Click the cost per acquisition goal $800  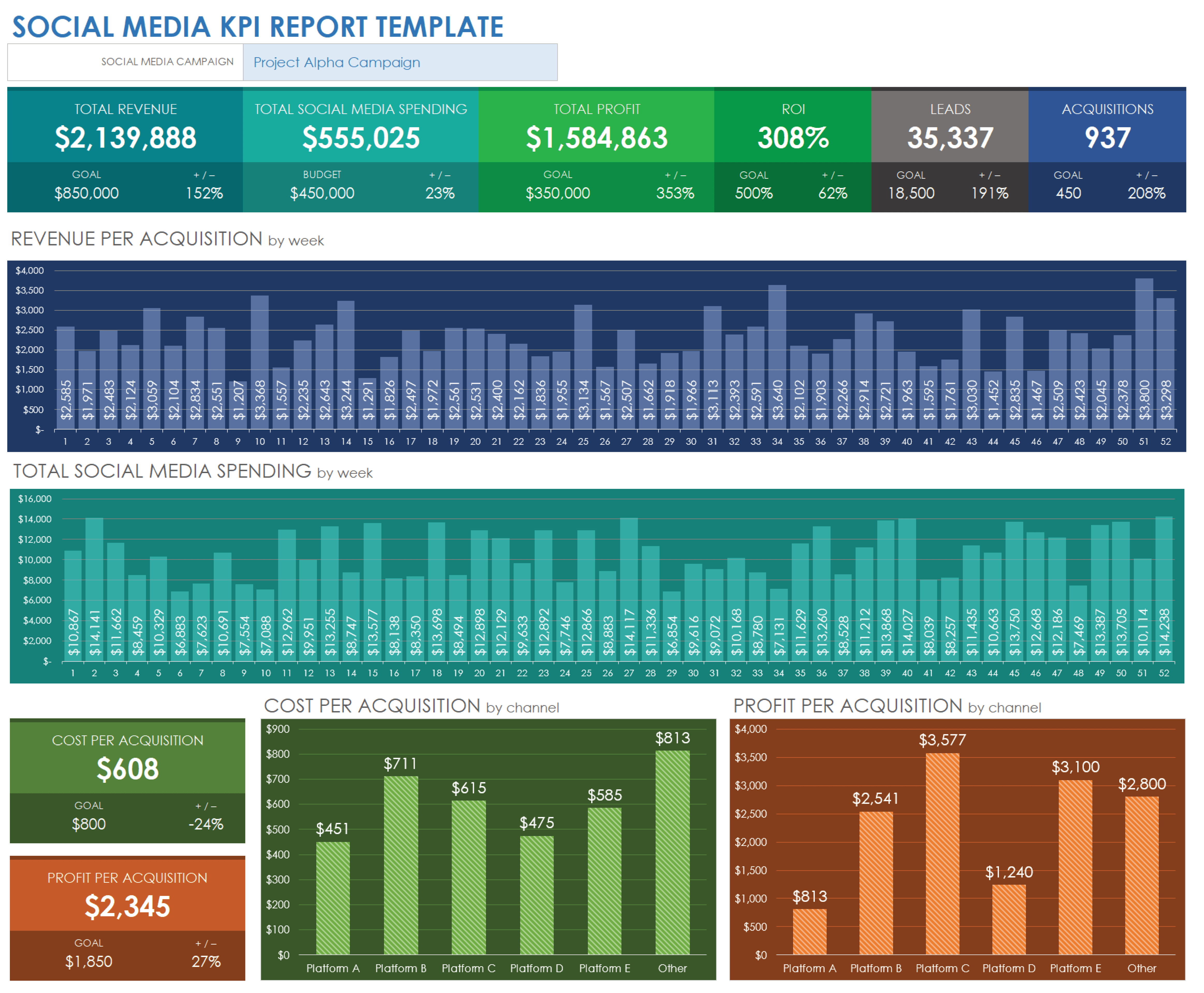coord(89,824)
